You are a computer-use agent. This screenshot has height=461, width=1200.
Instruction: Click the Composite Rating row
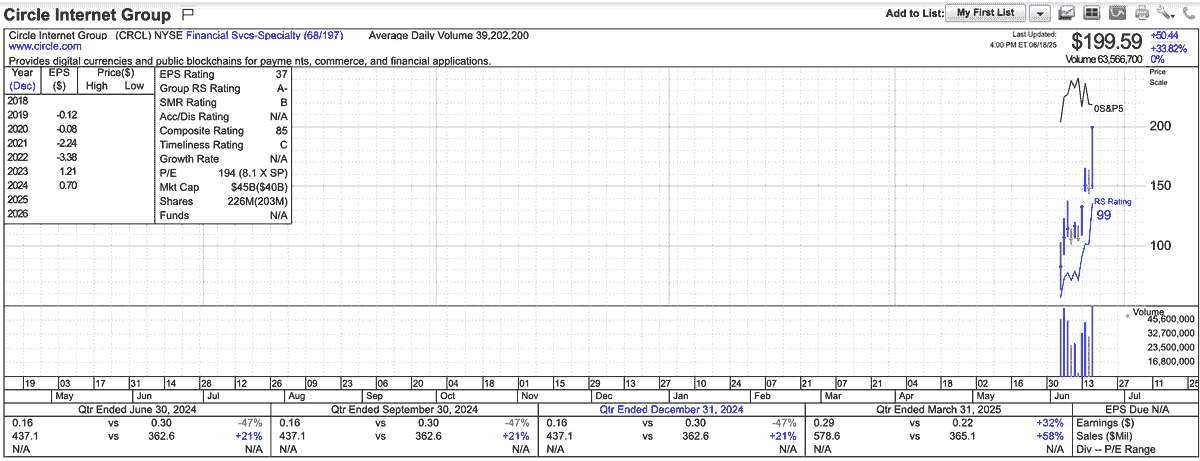pyautogui.click(x=223, y=130)
